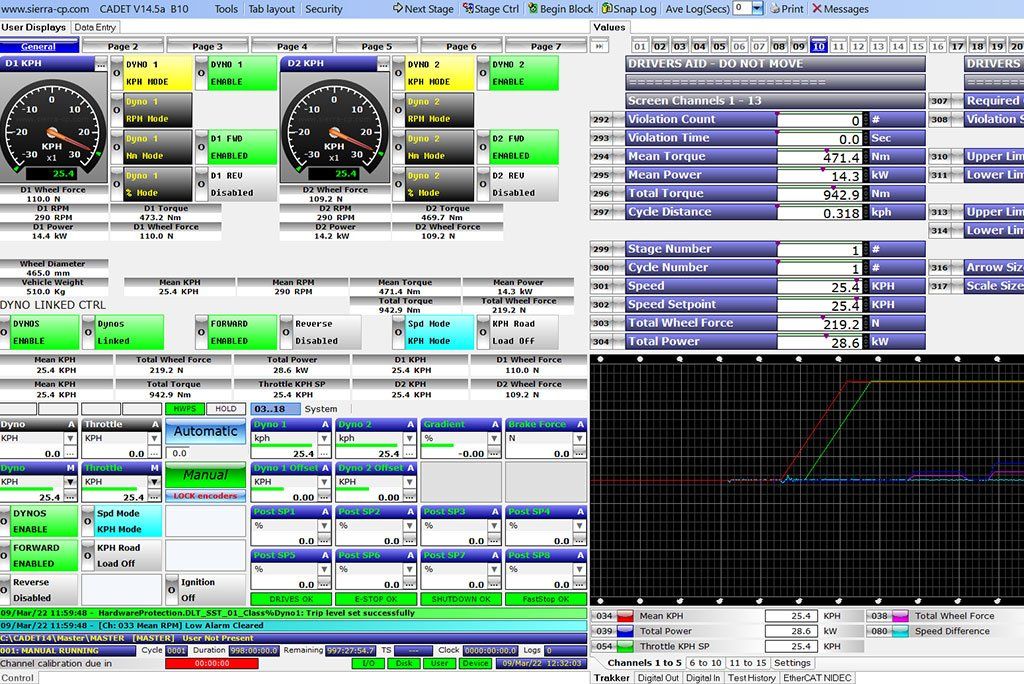
Task: Click the 304 channel number button
Action: (601, 342)
